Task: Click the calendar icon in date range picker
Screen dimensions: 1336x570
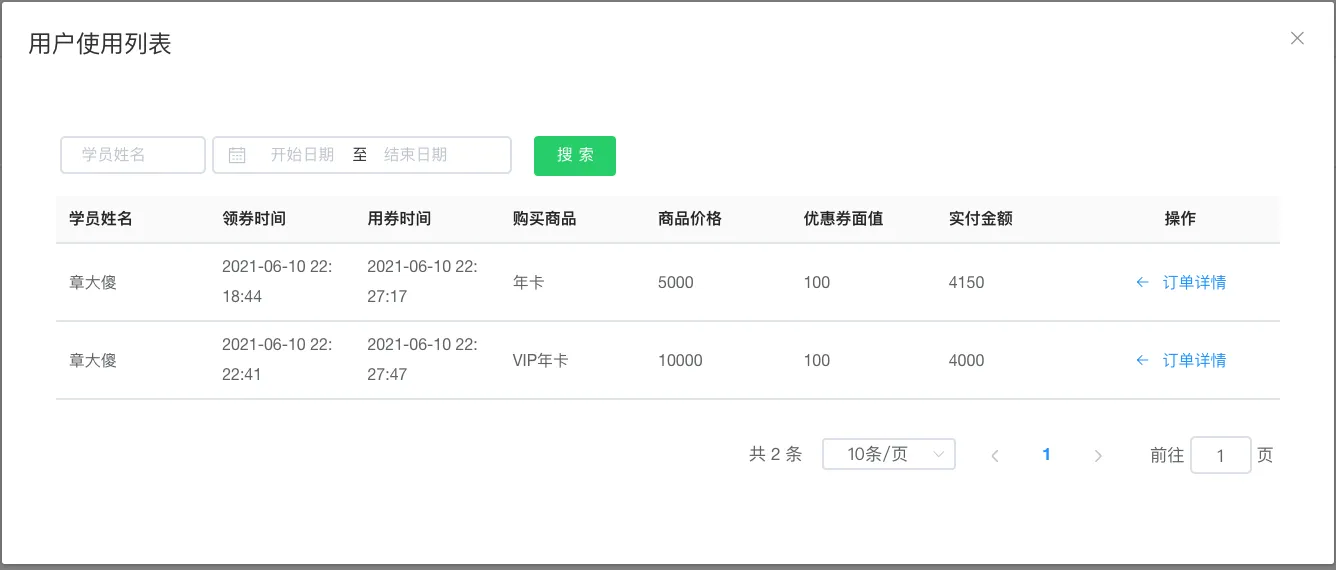Action: click(237, 155)
